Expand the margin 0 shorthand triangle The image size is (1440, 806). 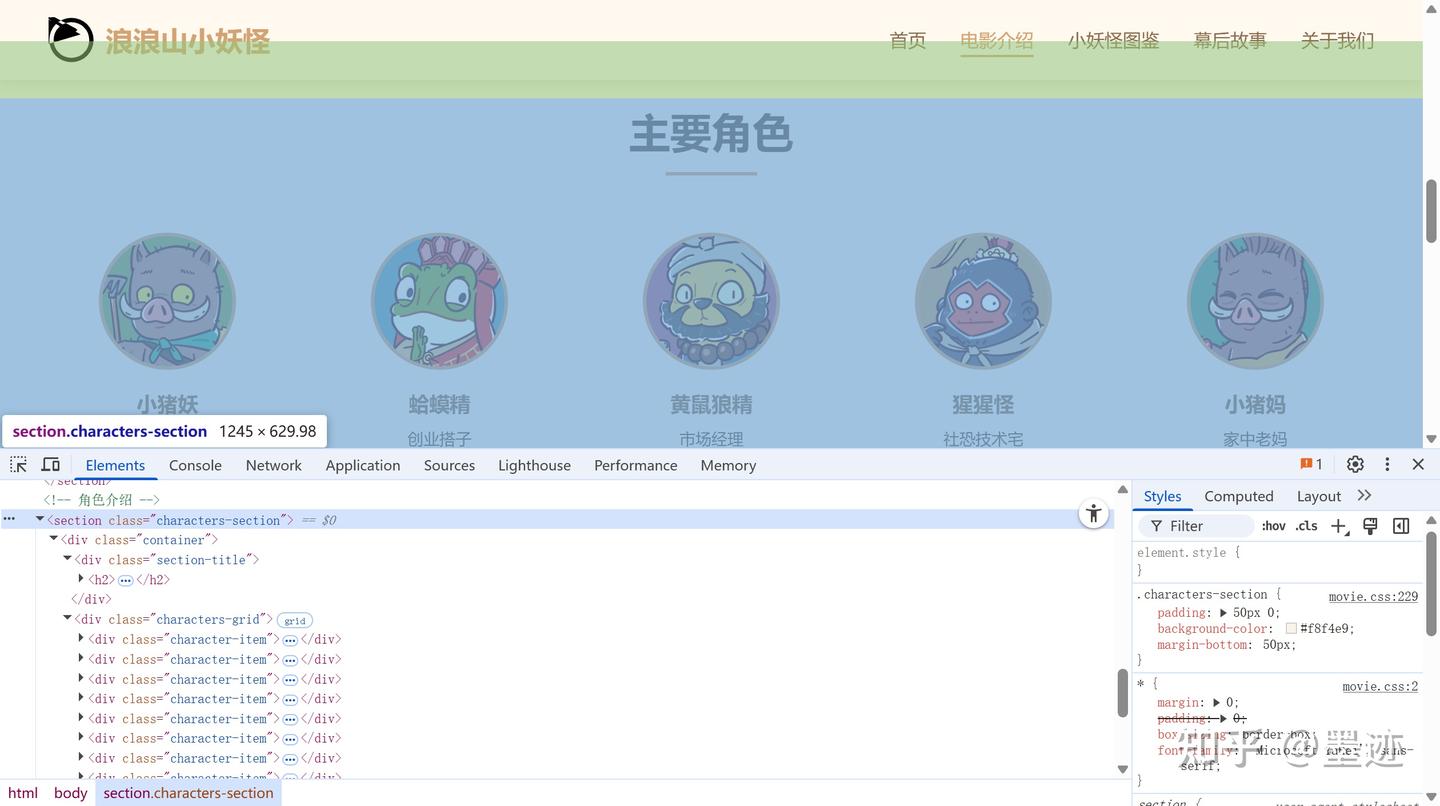(x=1217, y=703)
